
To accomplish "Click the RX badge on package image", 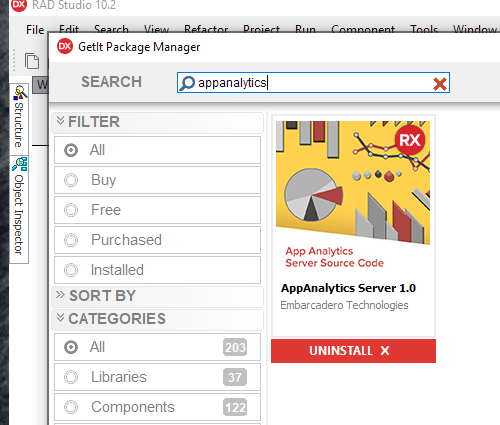I will 410,140.
